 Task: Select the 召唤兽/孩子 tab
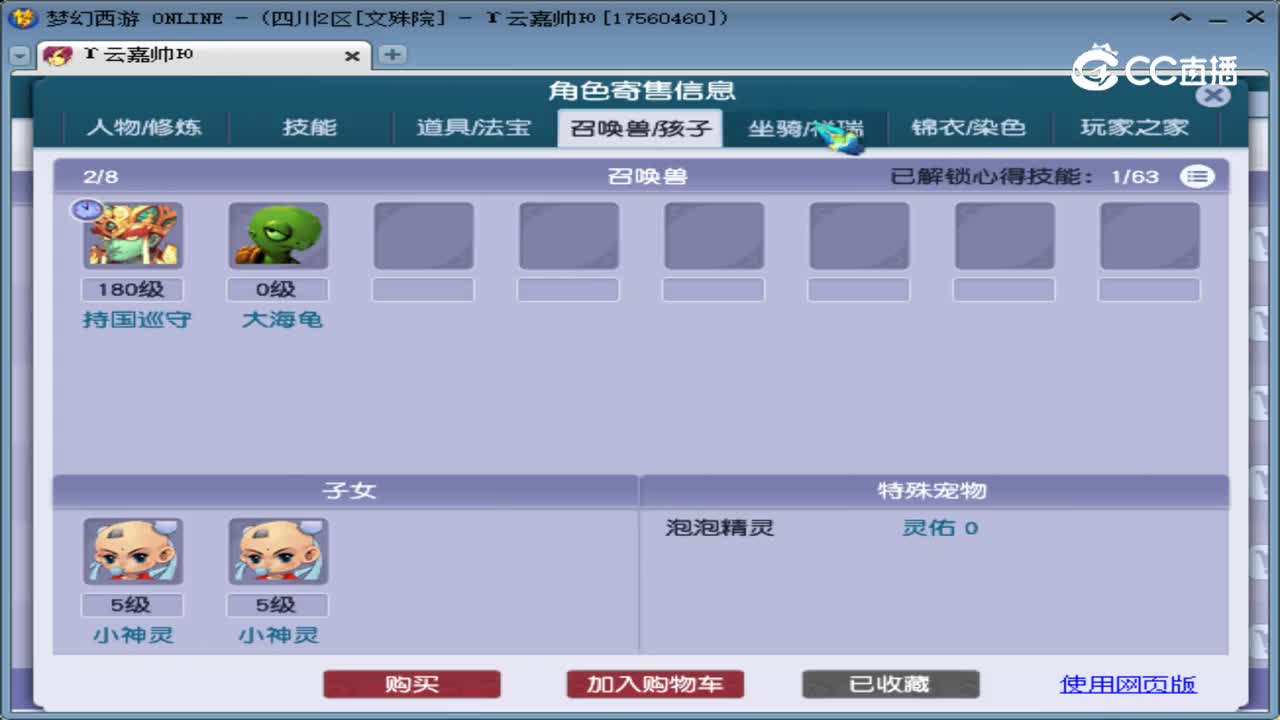pos(640,128)
